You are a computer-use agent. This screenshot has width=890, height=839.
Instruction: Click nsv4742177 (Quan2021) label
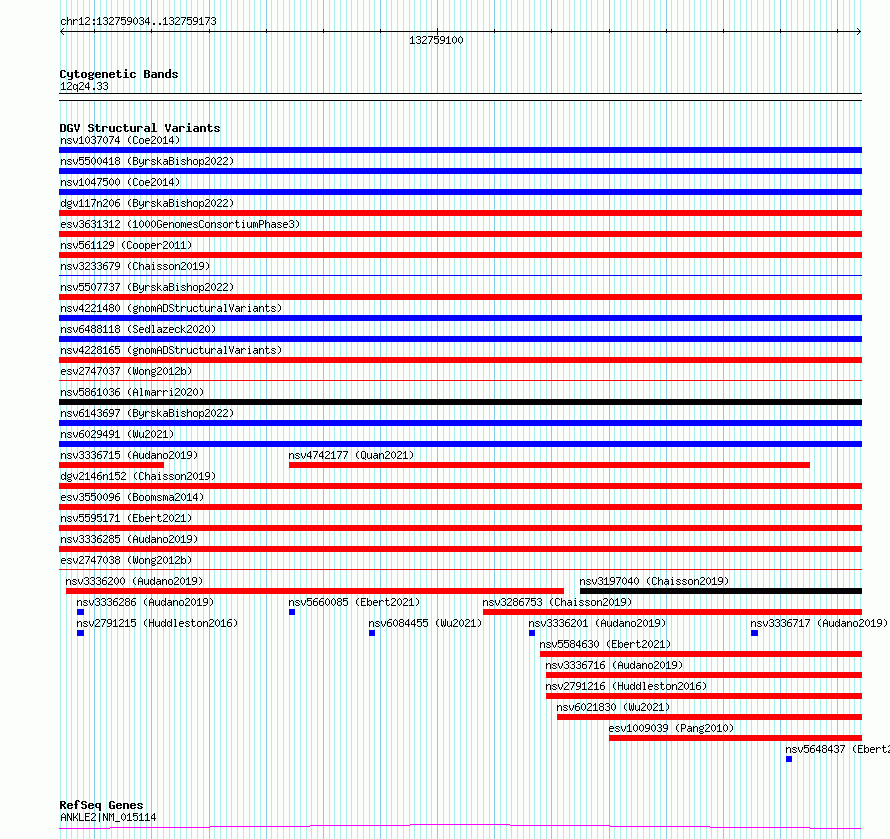click(351, 455)
